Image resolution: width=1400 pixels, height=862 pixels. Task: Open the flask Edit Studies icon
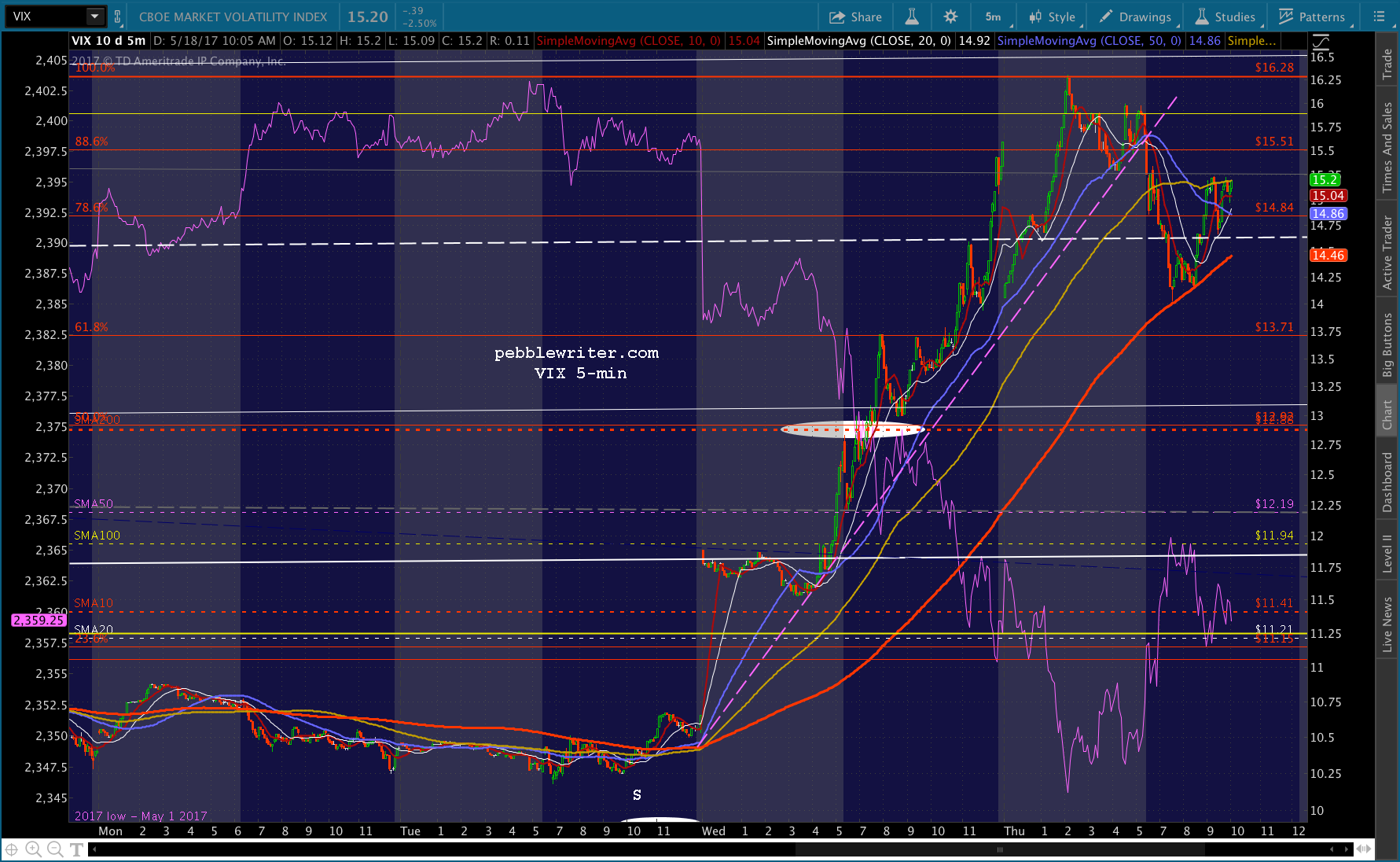pyautogui.click(x=912, y=17)
